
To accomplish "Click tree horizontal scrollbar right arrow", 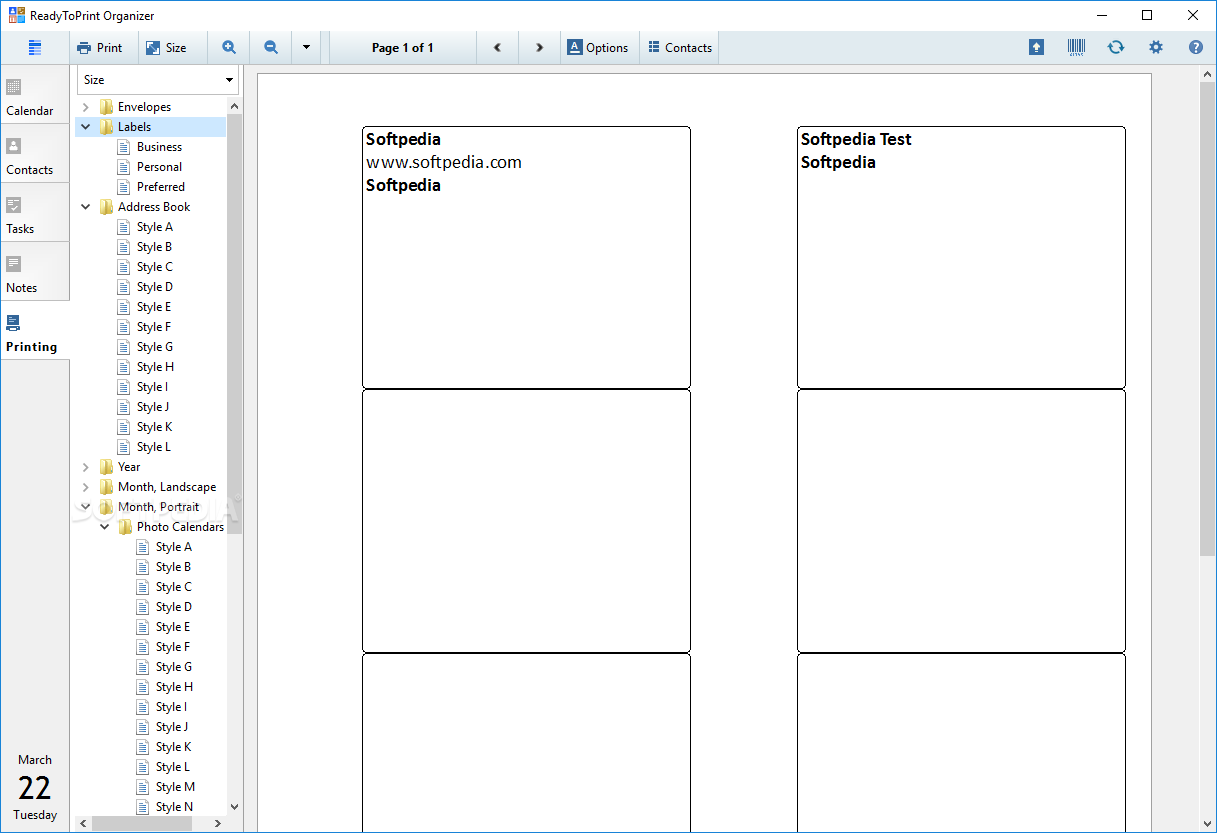I will (x=219, y=823).
